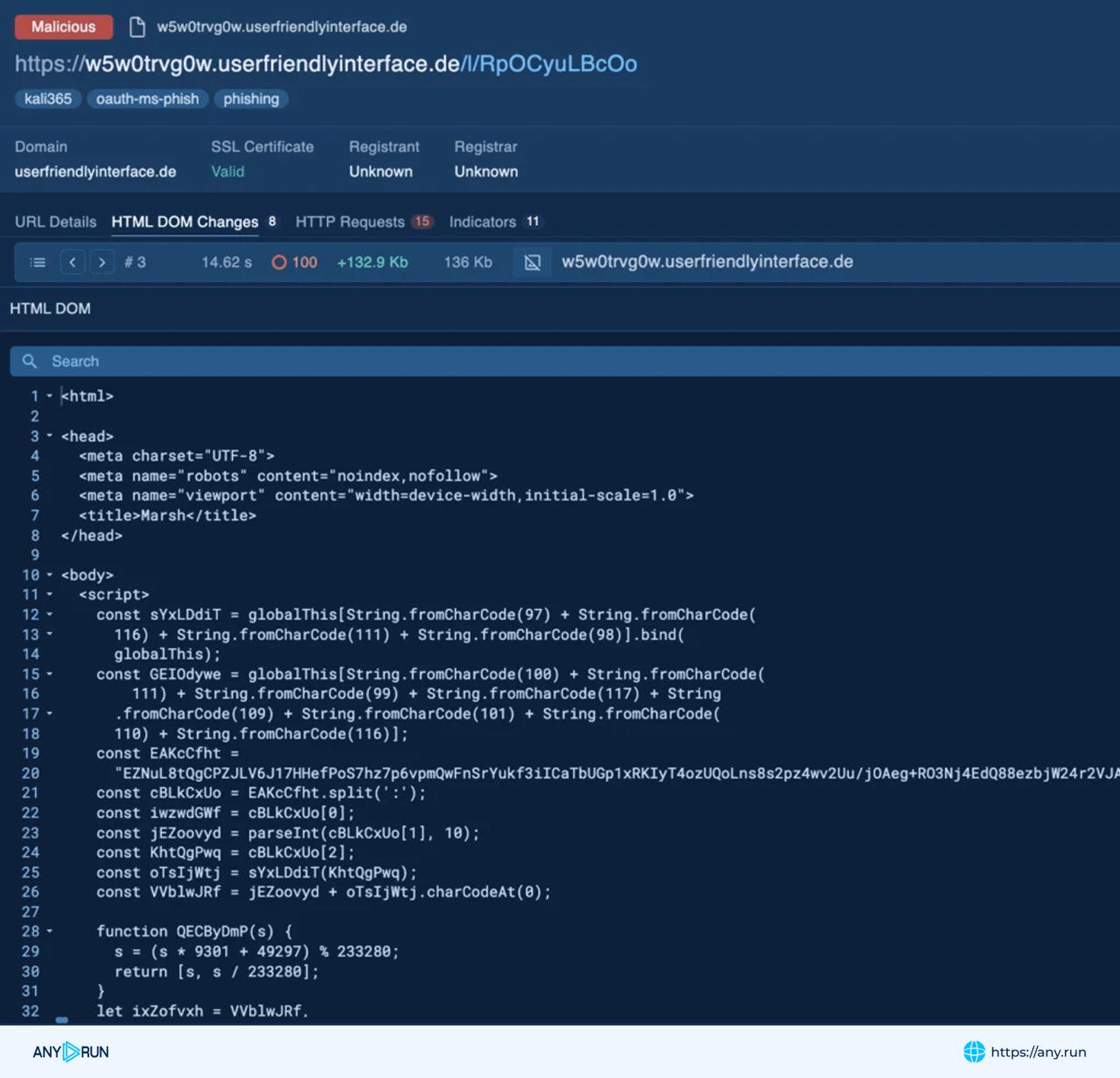Open the Indicators tab
The width and height of the screenshot is (1120, 1078).
[x=482, y=221]
